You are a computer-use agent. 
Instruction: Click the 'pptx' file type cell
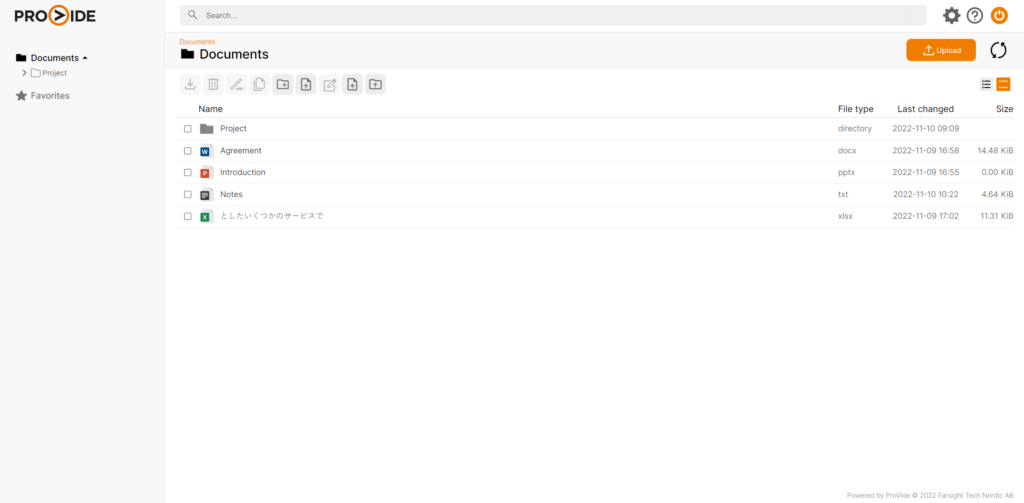point(846,172)
